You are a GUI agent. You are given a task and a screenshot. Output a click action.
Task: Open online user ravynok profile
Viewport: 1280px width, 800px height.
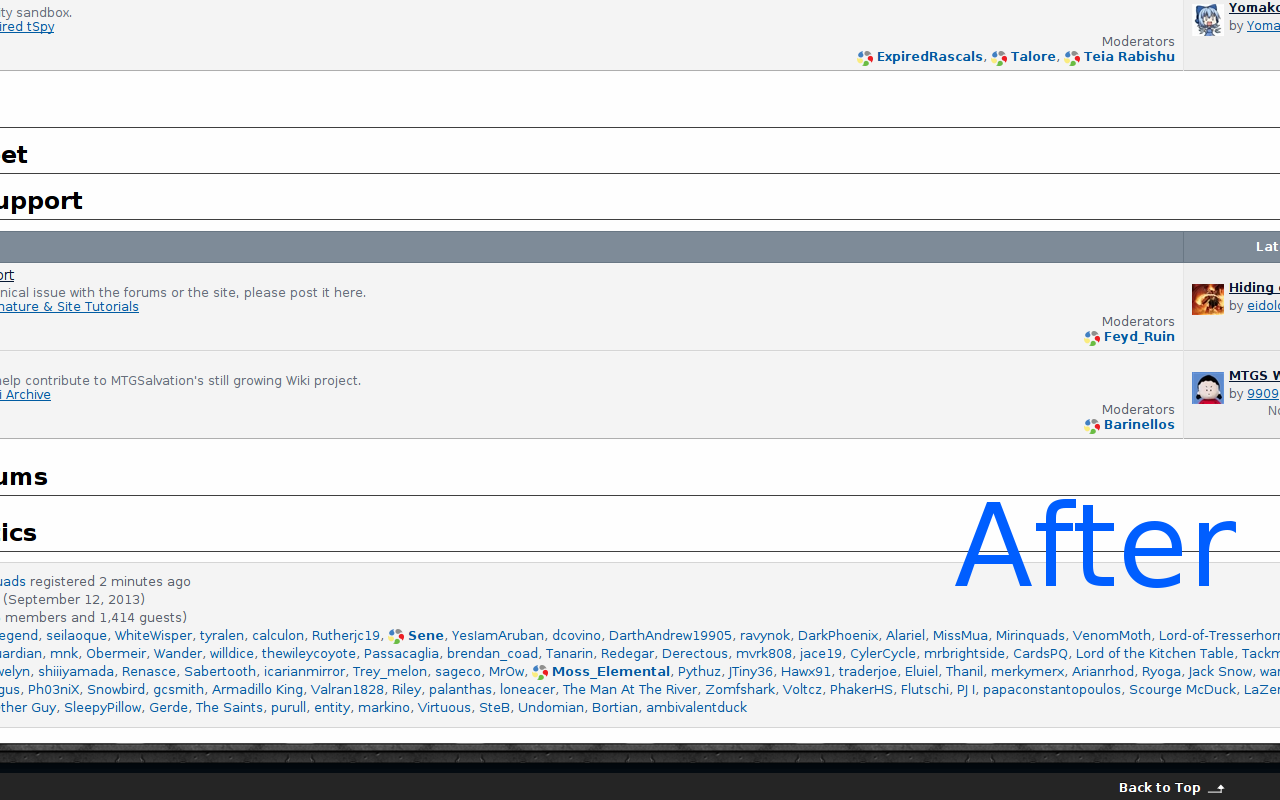click(x=765, y=636)
